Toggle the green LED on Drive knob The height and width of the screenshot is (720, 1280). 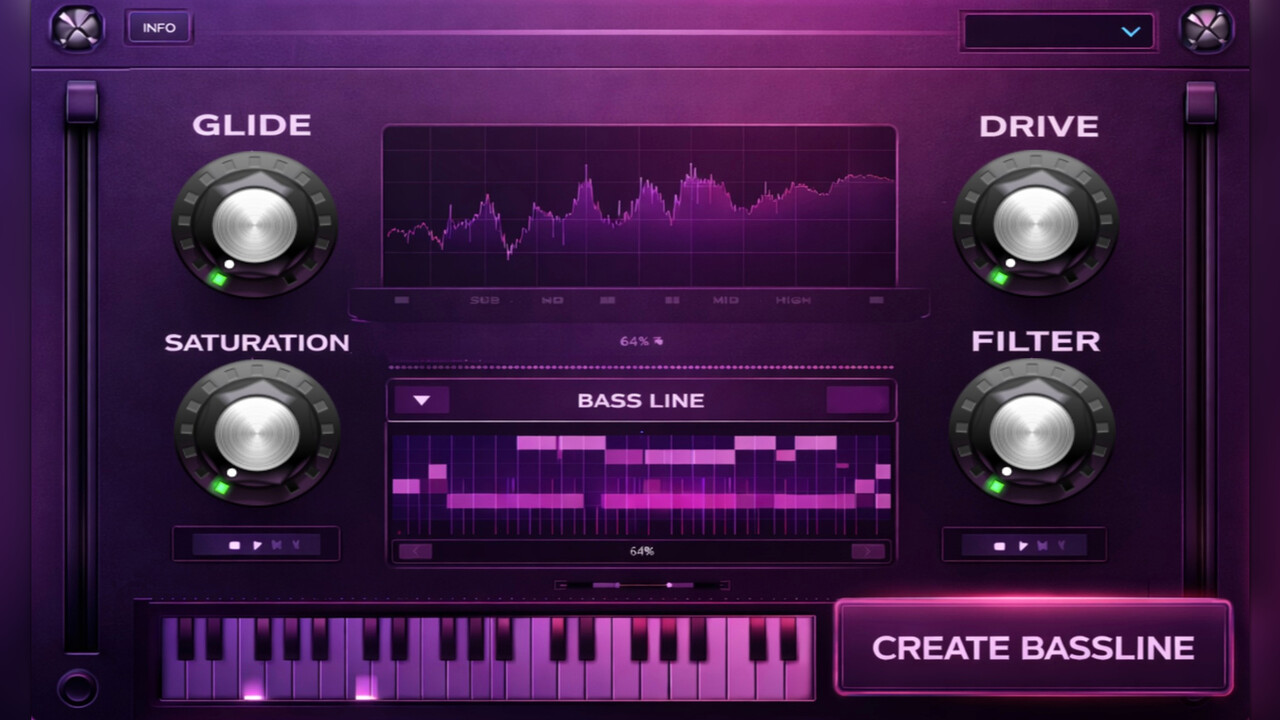pyautogui.click(x=999, y=278)
